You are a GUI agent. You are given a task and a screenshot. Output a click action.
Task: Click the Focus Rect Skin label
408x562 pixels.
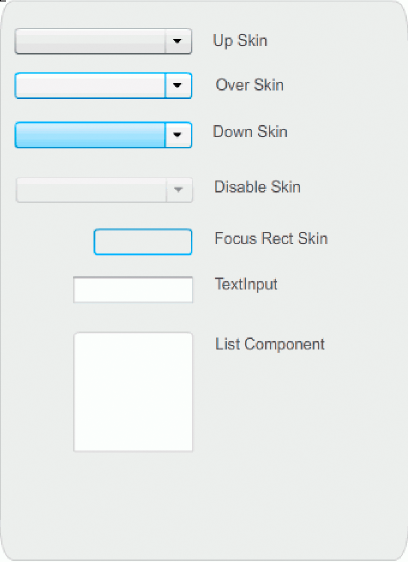point(271,238)
